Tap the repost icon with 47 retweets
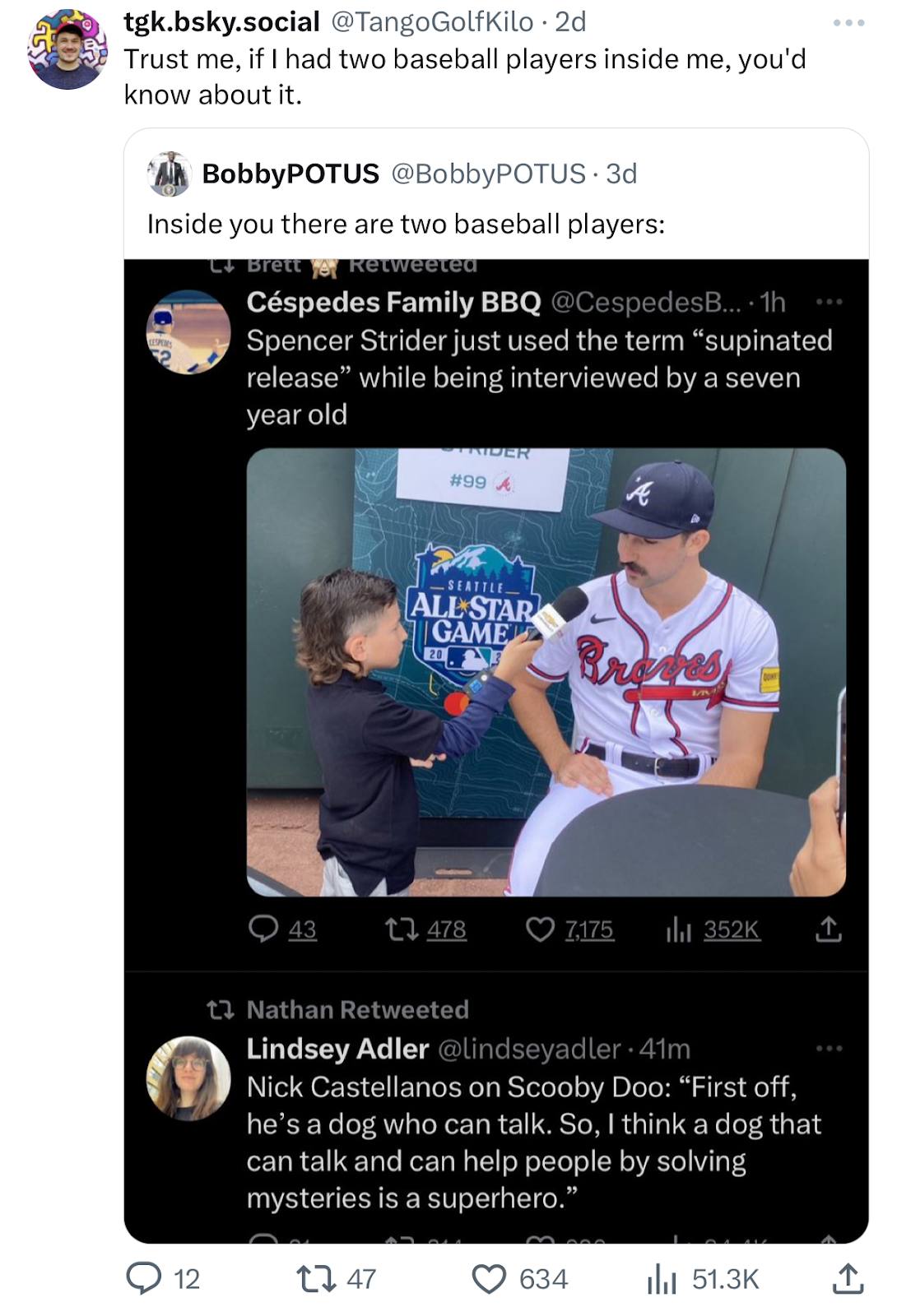This screenshot has width=897, height=1316. 315,1278
